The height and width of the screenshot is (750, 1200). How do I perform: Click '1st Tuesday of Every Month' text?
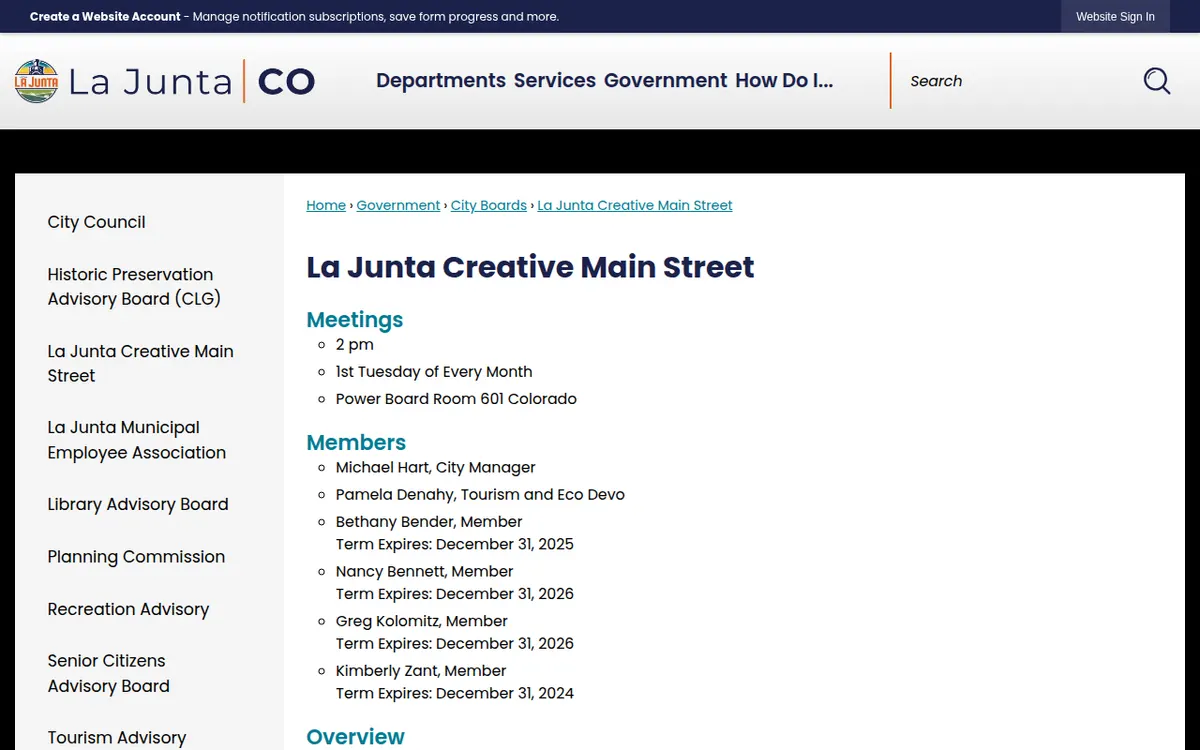pos(434,372)
